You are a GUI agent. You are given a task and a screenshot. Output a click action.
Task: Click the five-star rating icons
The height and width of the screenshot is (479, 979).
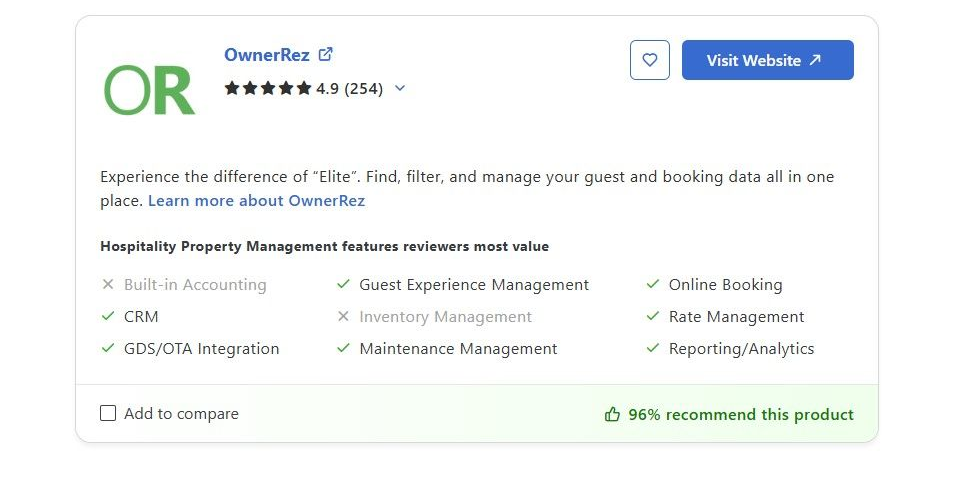268,88
